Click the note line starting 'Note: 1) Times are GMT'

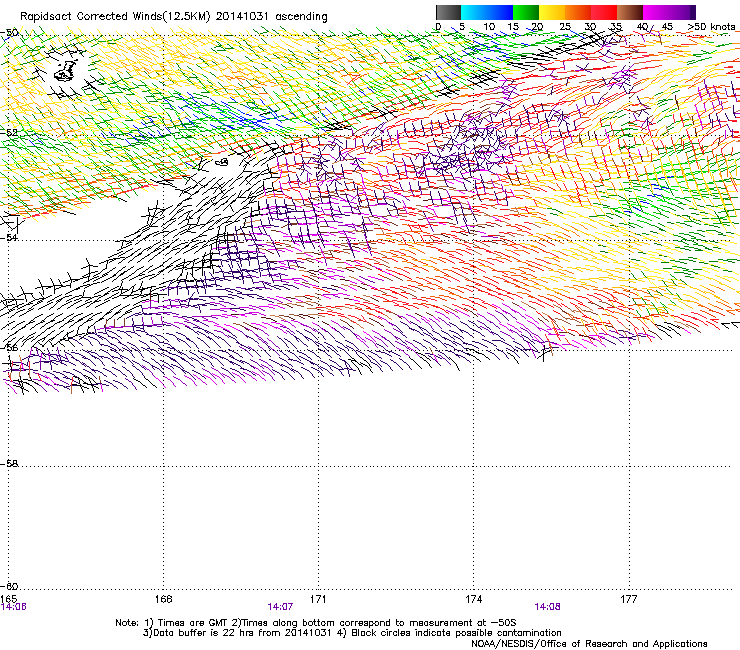(x=316, y=623)
